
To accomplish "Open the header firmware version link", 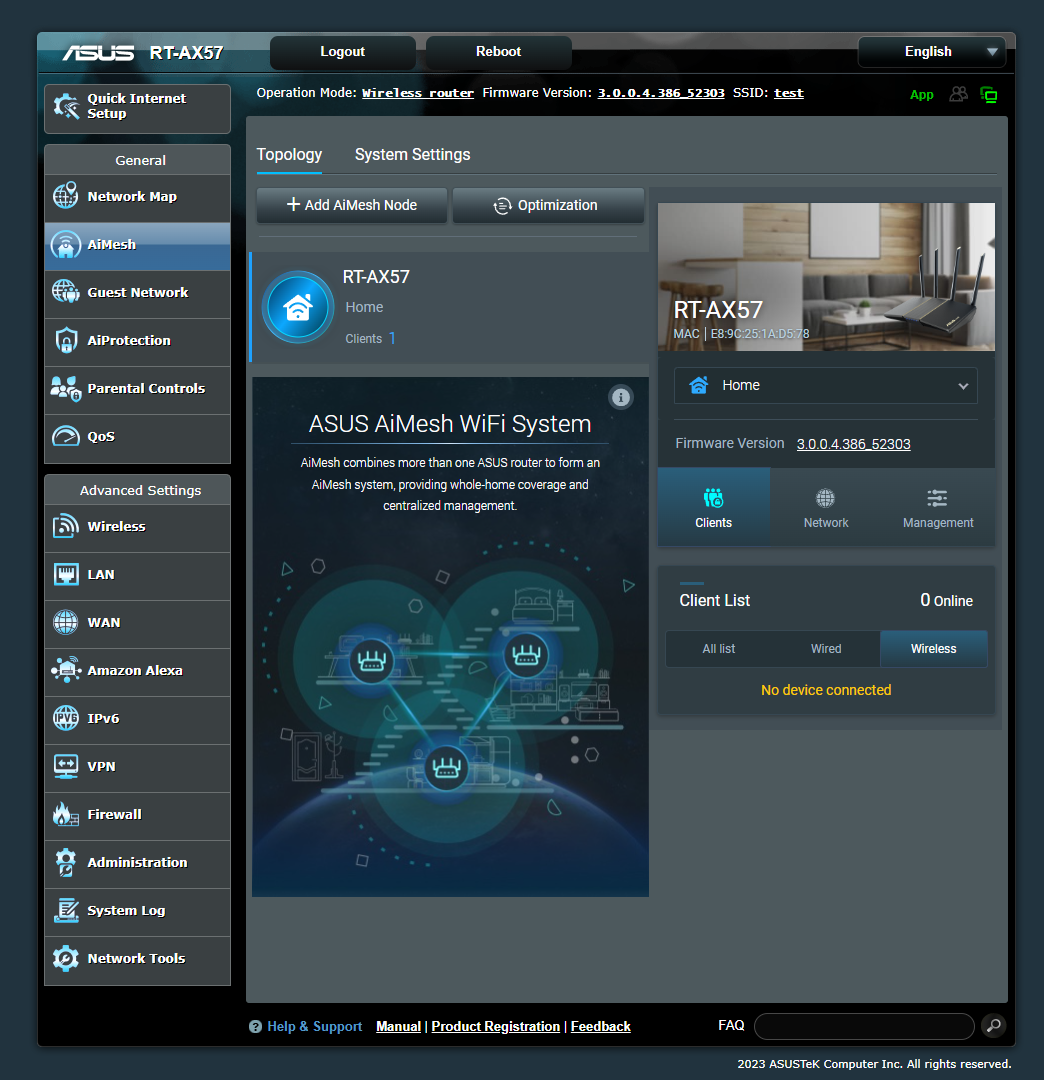I will pos(661,93).
